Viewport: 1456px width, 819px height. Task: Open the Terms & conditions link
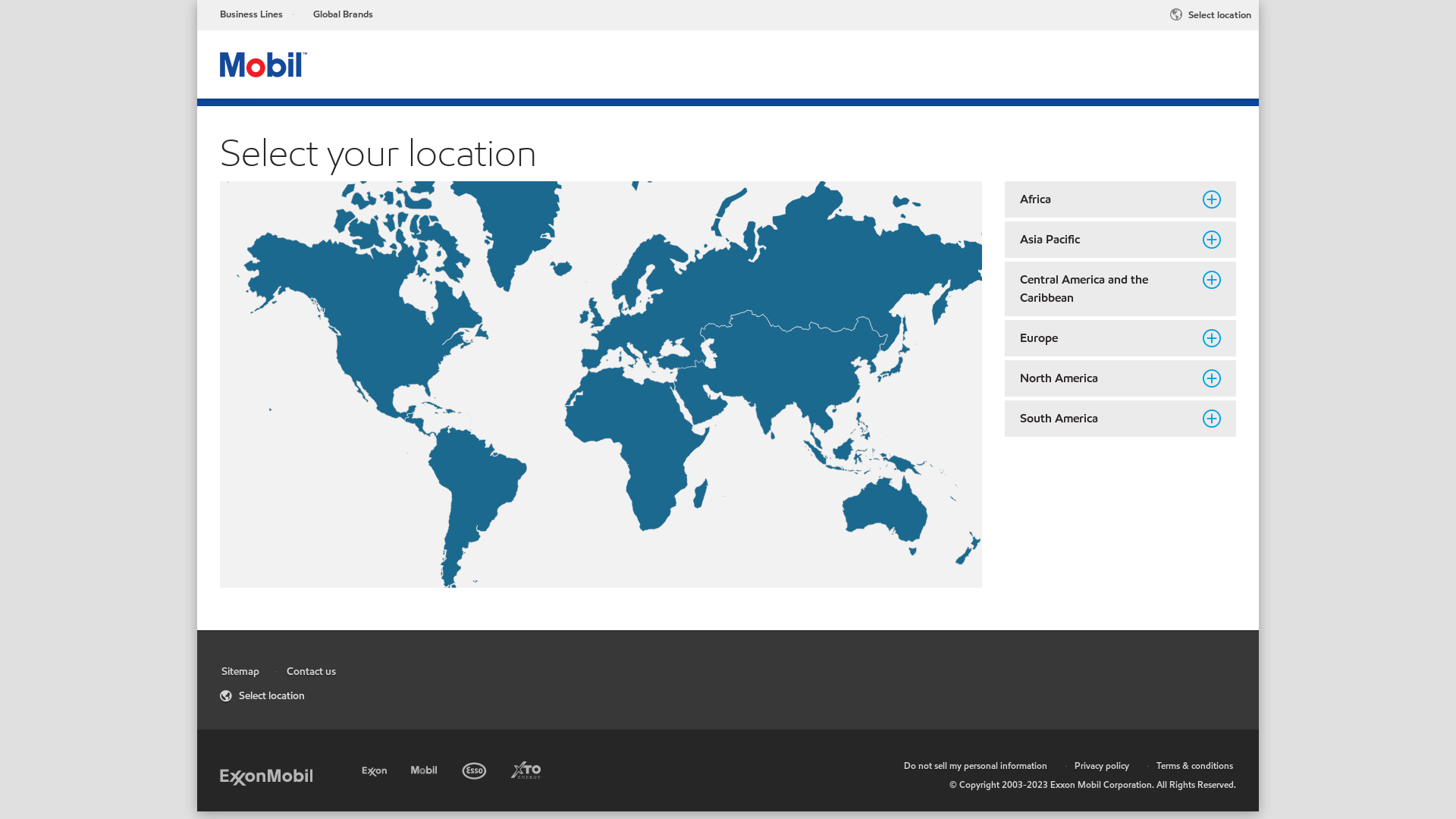(1194, 766)
